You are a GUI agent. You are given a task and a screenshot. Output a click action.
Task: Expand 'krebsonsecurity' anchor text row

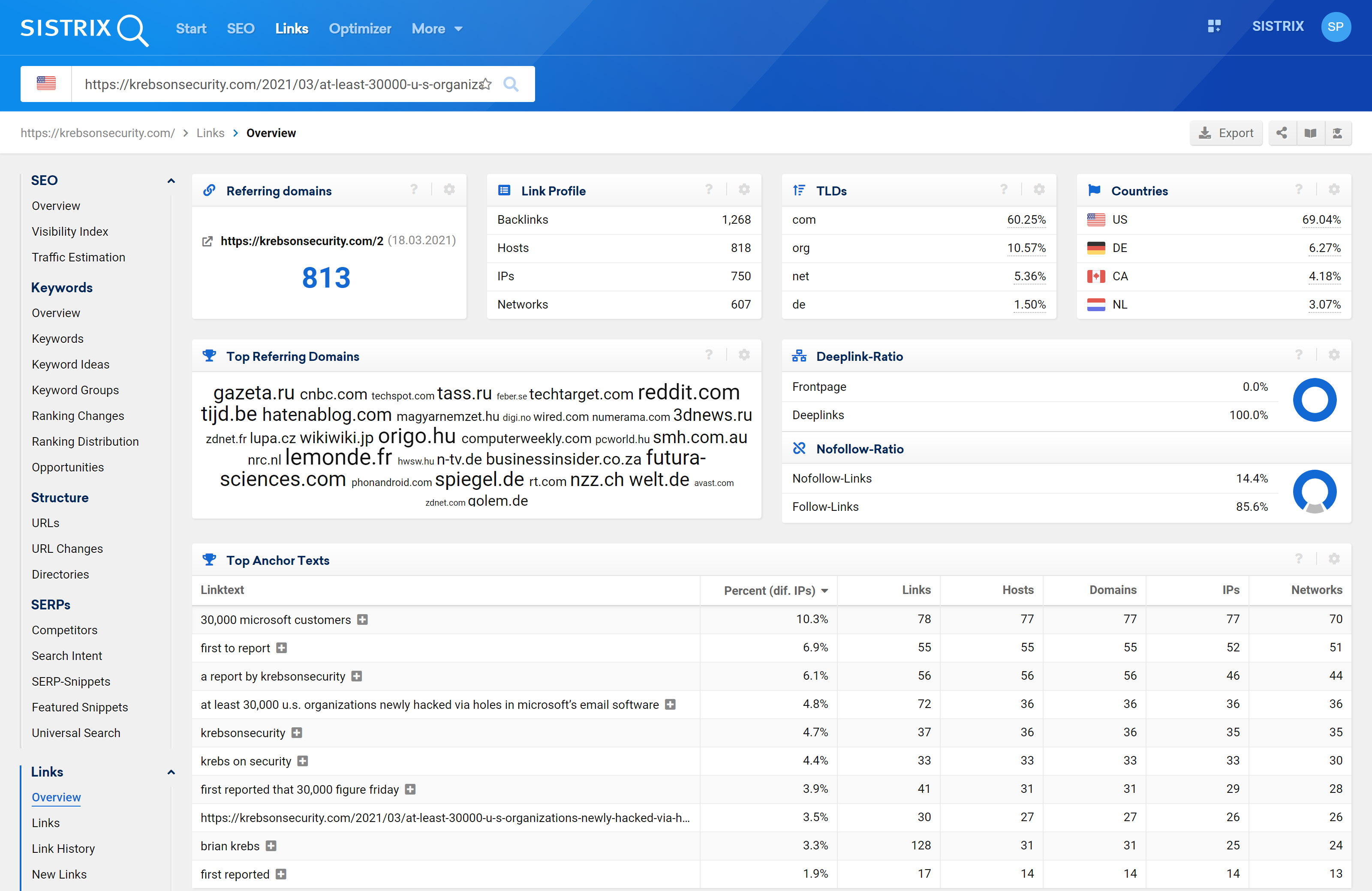pos(296,732)
